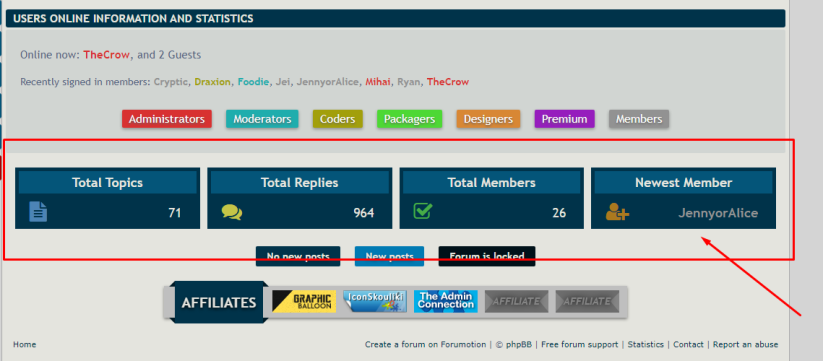This screenshot has width=823, height=361.
Task: Click the Packagers group legend button
Action: click(409, 119)
